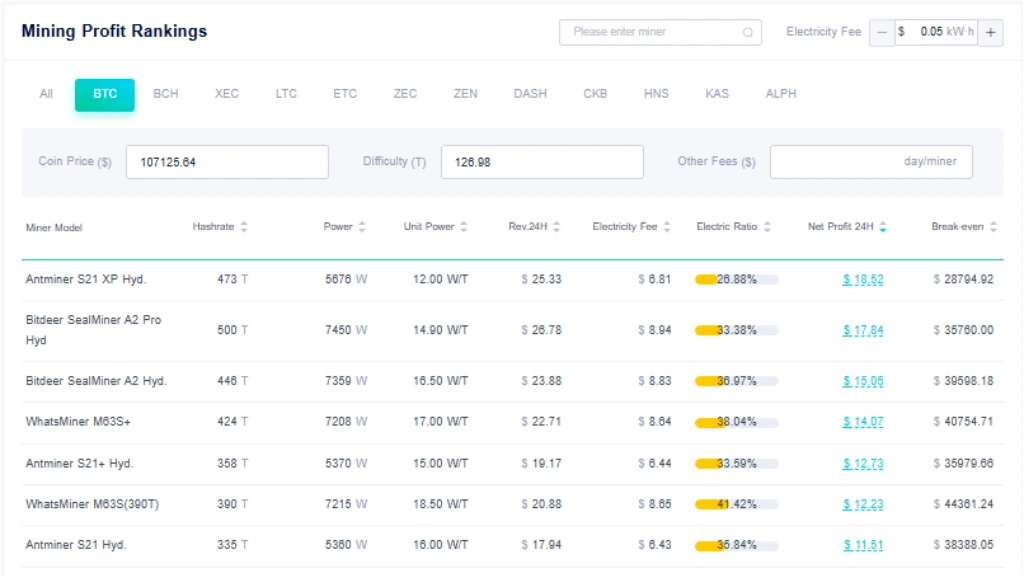Select WhatsMiner M63S(390T) row name
This screenshot has width=1024, height=576.
(92, 504)
